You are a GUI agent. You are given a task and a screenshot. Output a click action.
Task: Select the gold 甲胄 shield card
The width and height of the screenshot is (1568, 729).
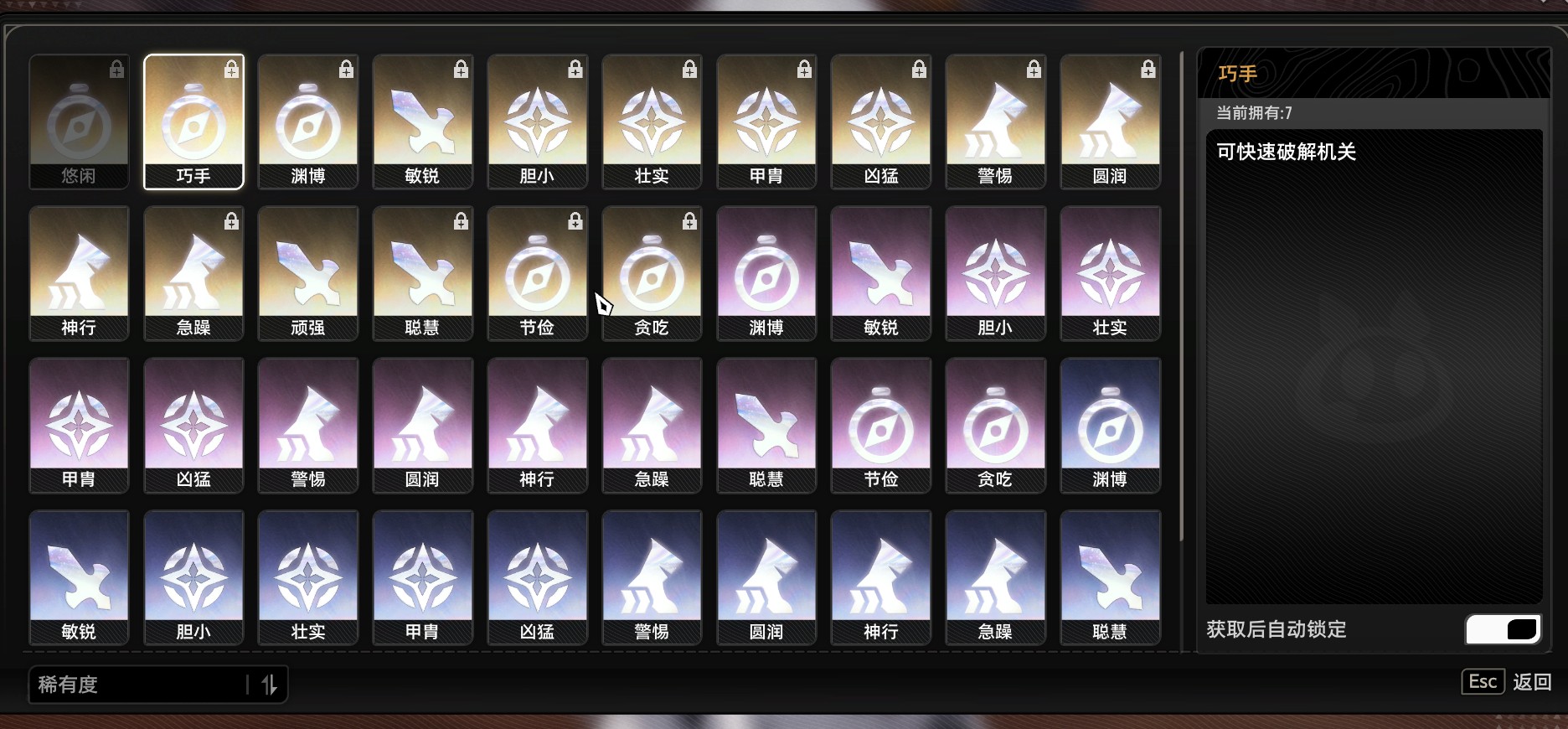766,121
